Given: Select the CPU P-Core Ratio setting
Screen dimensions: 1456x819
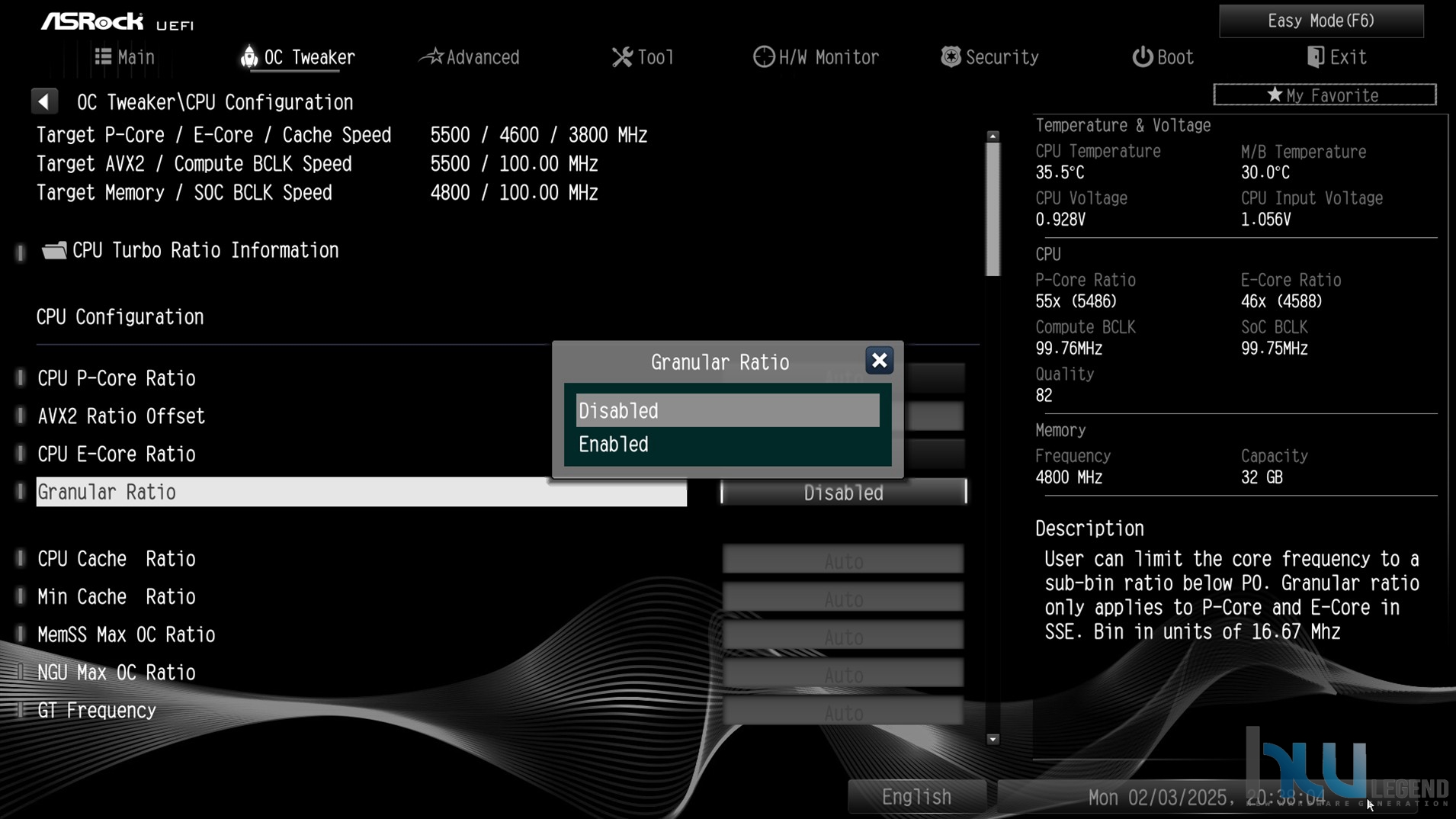Looking at the screenshot, I should 117,378.
